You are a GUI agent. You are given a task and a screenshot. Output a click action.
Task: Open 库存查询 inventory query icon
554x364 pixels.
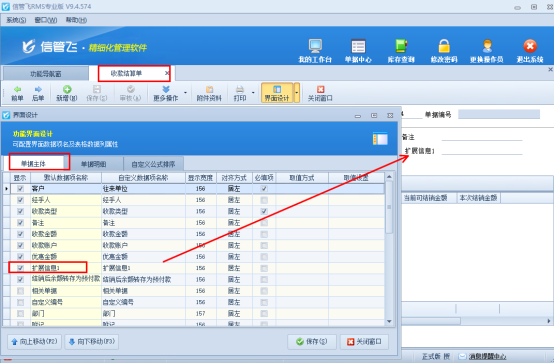(401, 46)
